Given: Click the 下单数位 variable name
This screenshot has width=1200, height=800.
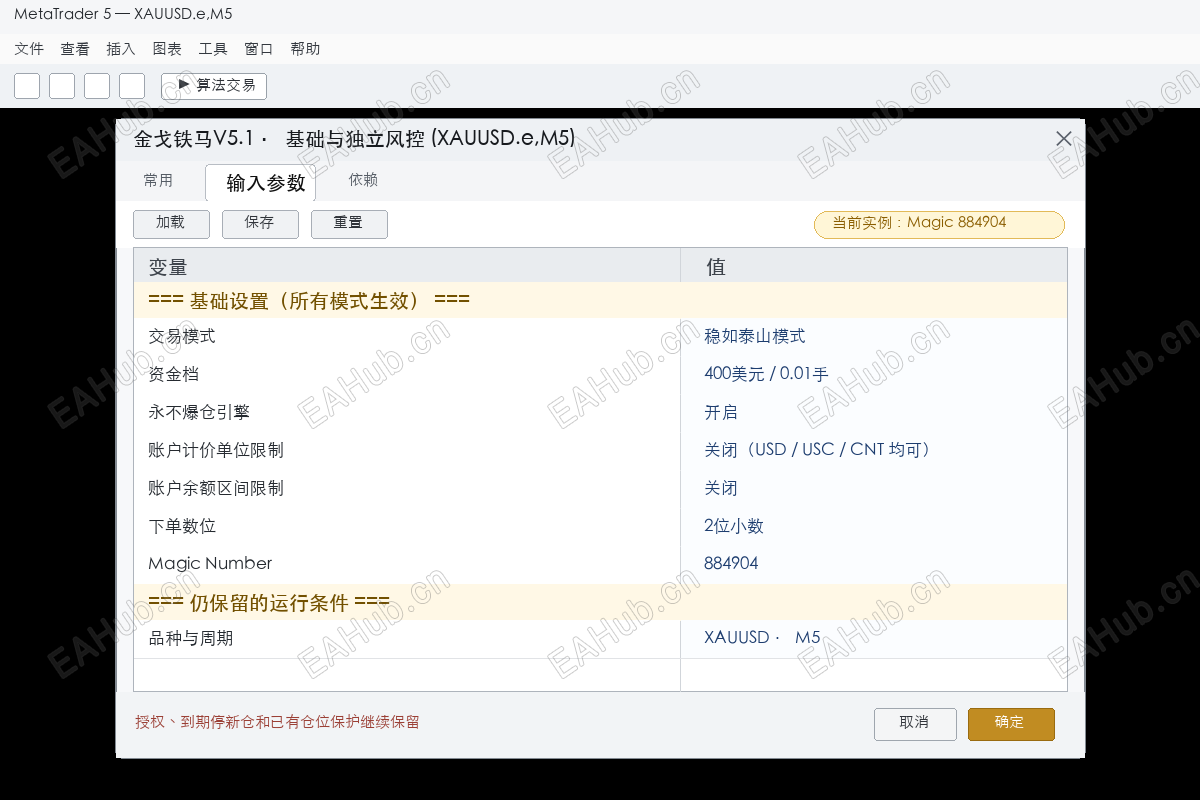Looking at the screenshot, I should click(x=182, y=527).
